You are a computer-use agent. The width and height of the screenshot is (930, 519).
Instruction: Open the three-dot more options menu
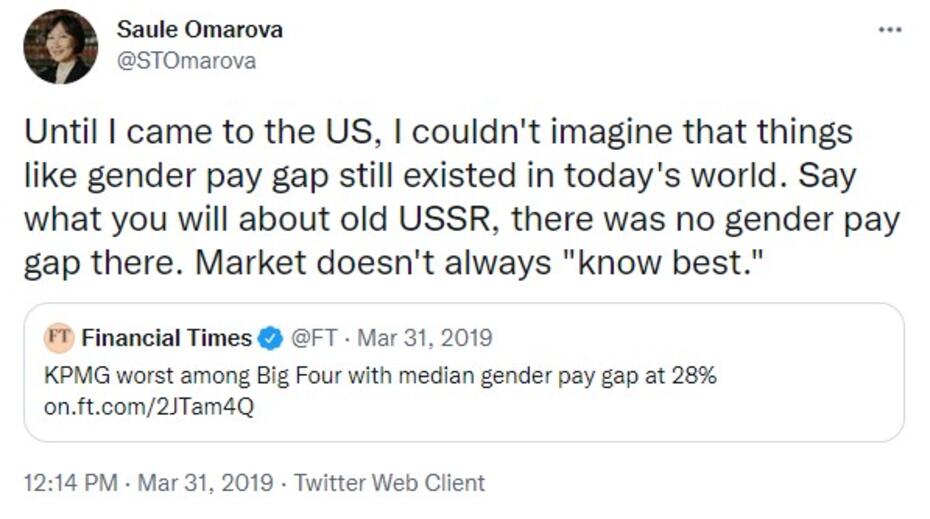pyautogui.click(x=889, y=30)
